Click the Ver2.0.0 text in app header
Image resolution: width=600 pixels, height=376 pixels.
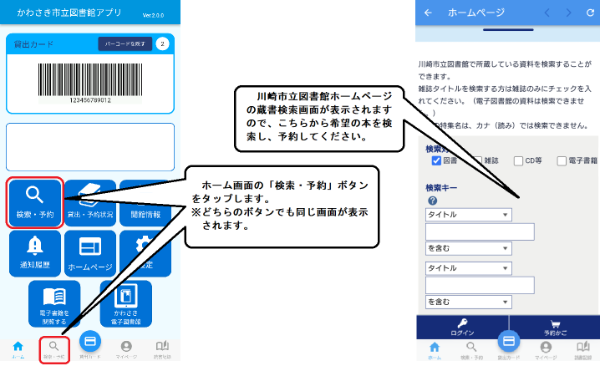(153, 15)
